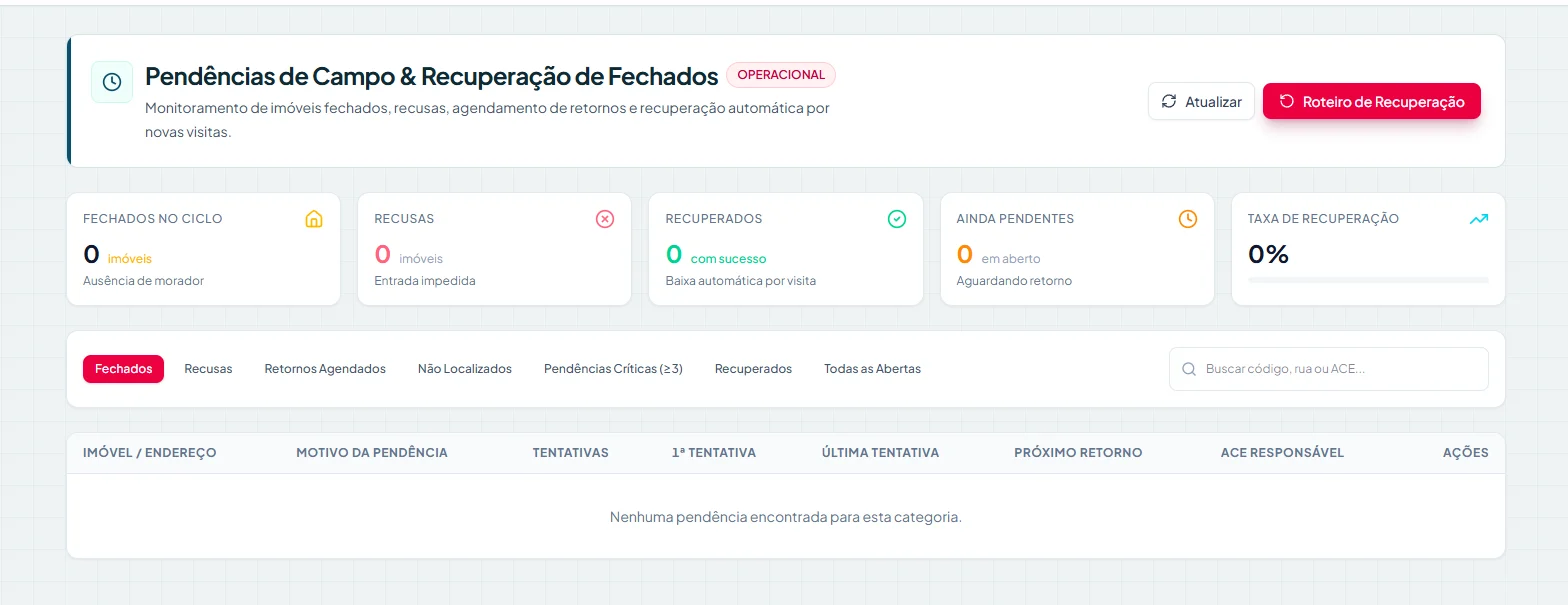Viewport: 1568px width, 605px height.
Task: Click the Baixa automática por visita text
Action: 741,281
